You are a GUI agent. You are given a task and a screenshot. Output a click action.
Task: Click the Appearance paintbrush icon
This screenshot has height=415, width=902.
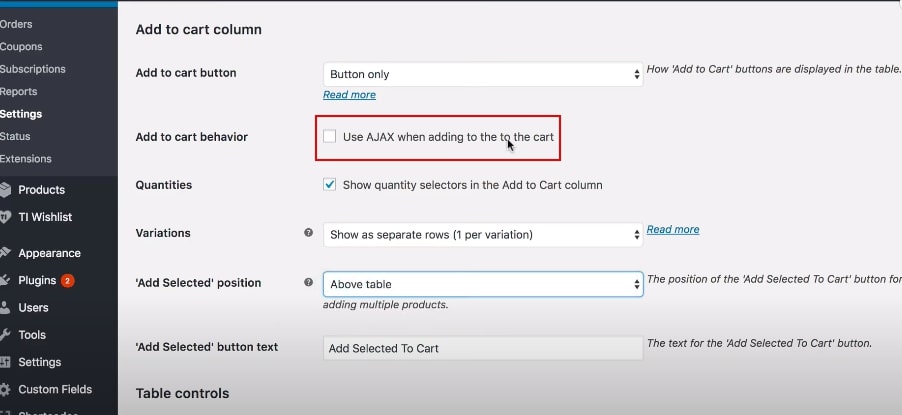pos(6,253)
